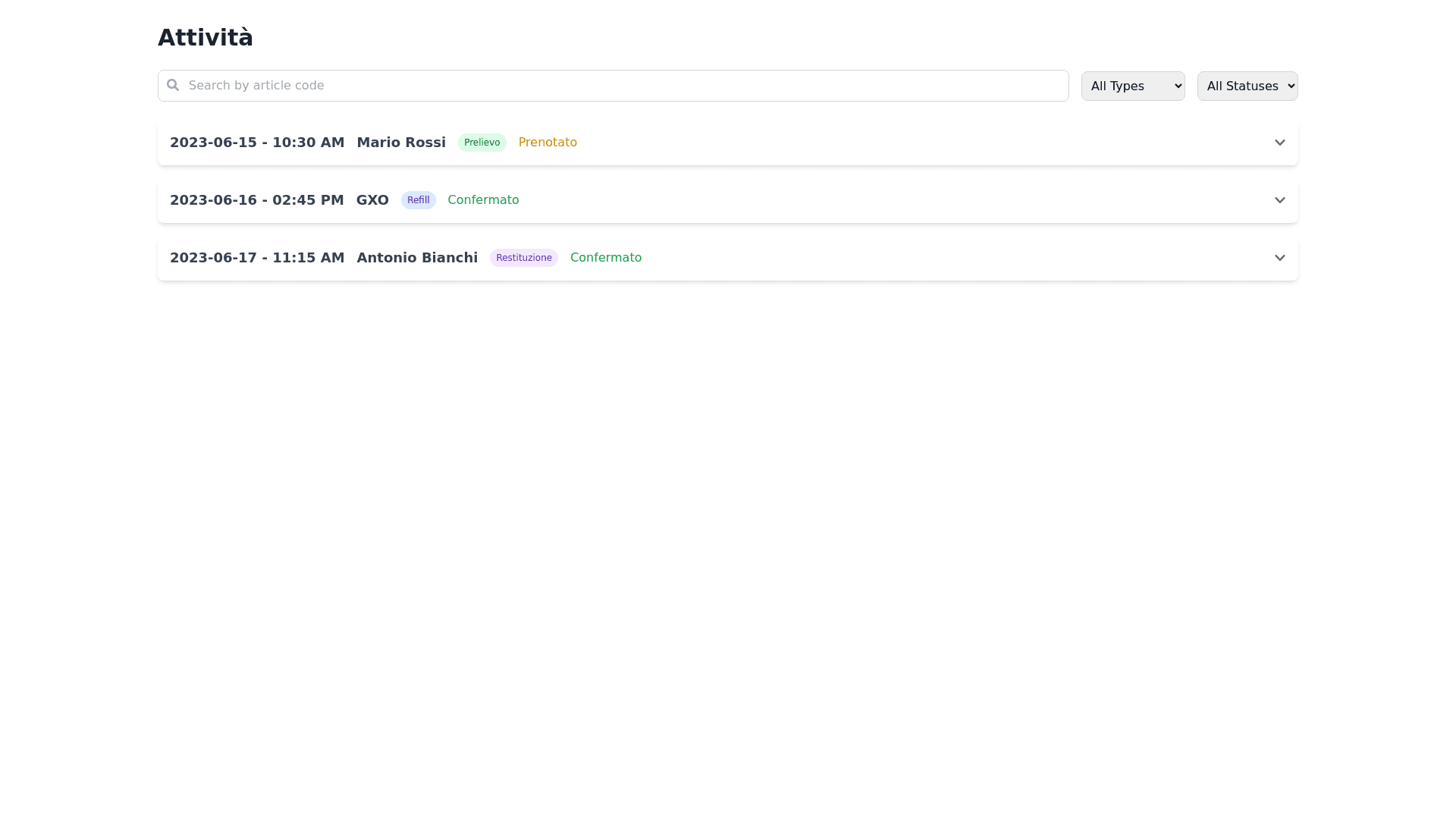Screen dimensions: 1456x819
Task: Click the Refill type badge
Action: pyautogui.click(x=418, y=200)
